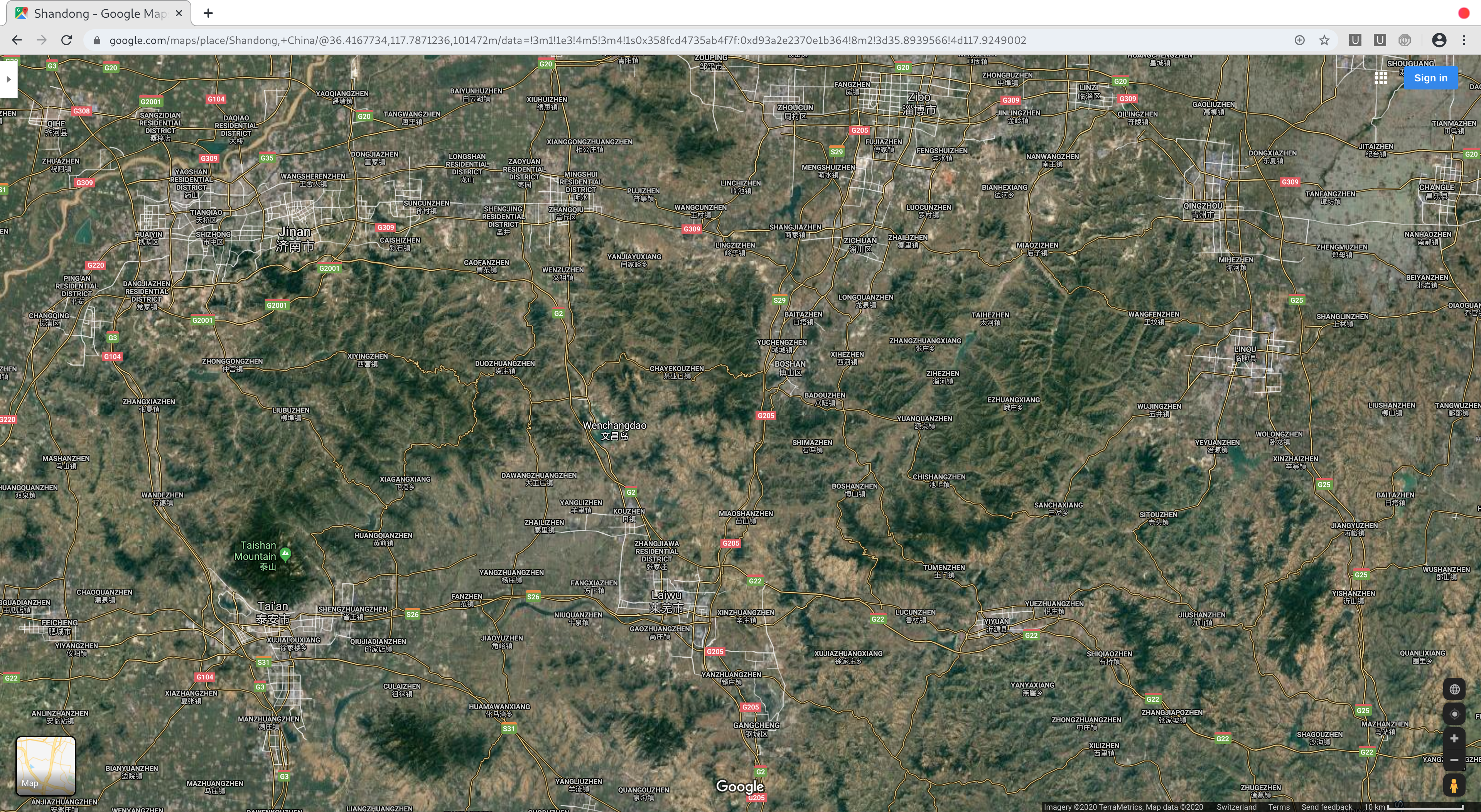Open the Terms link

pyautogui.click(x=1279, y=807)
